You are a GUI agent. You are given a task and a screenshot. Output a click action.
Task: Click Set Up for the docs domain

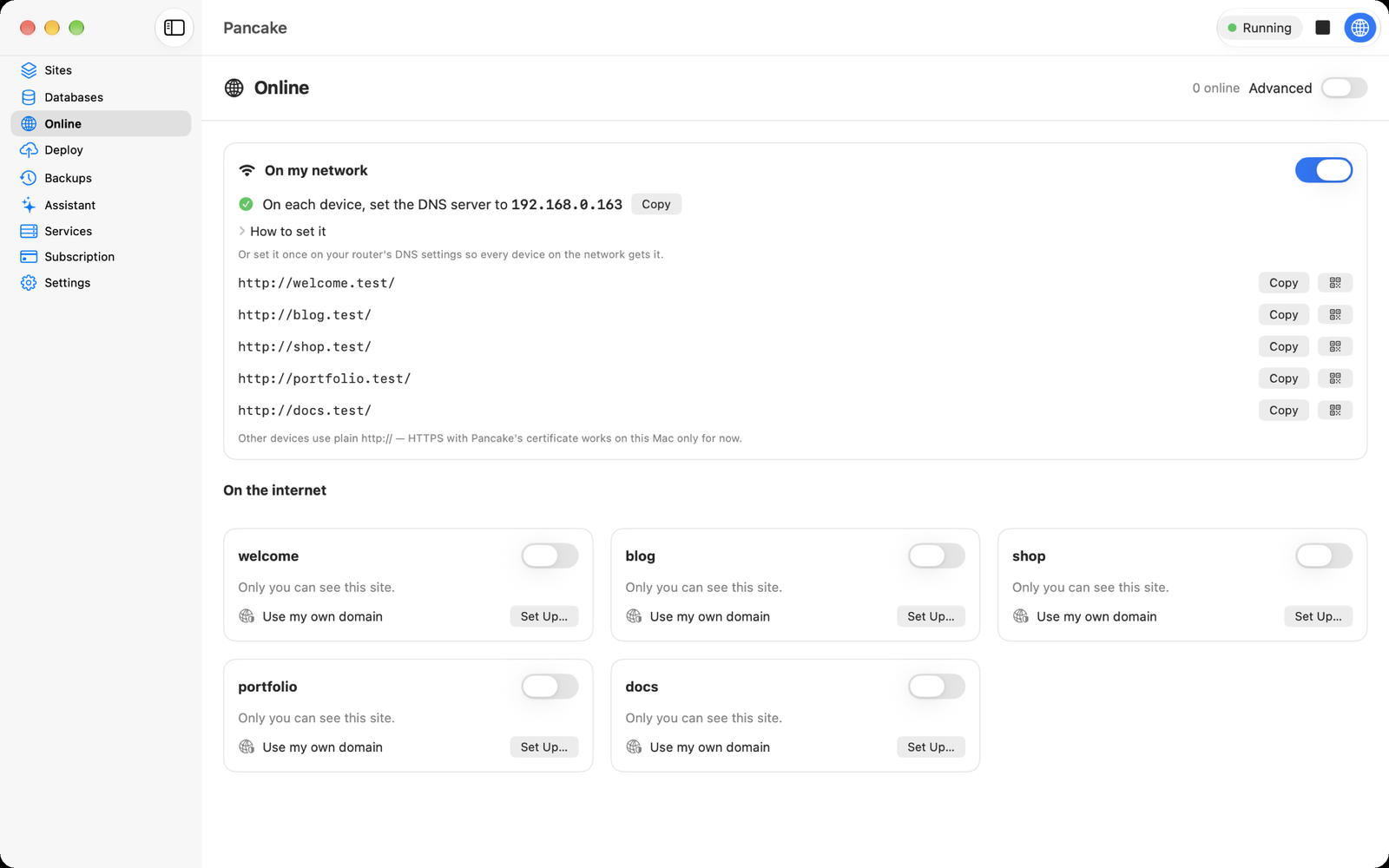[x=931, y=746]
